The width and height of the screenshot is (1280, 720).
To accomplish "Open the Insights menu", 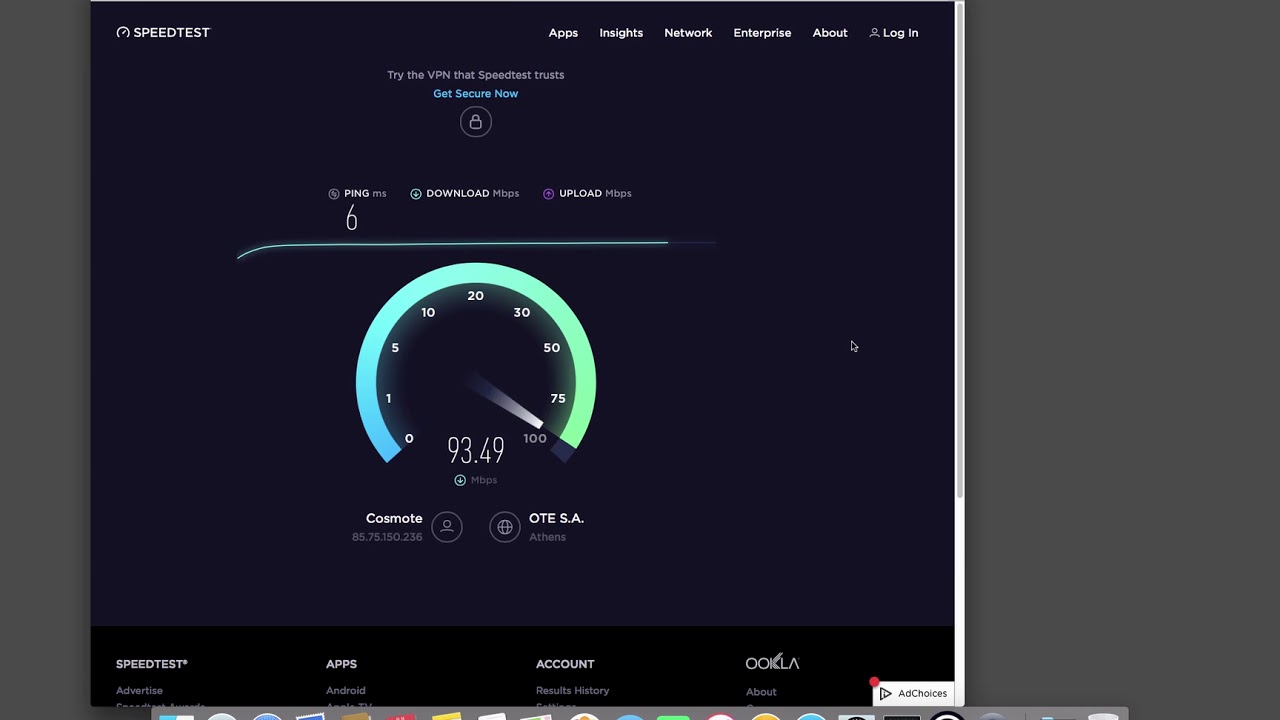I will pyautogui.click(x=621, y=33).
